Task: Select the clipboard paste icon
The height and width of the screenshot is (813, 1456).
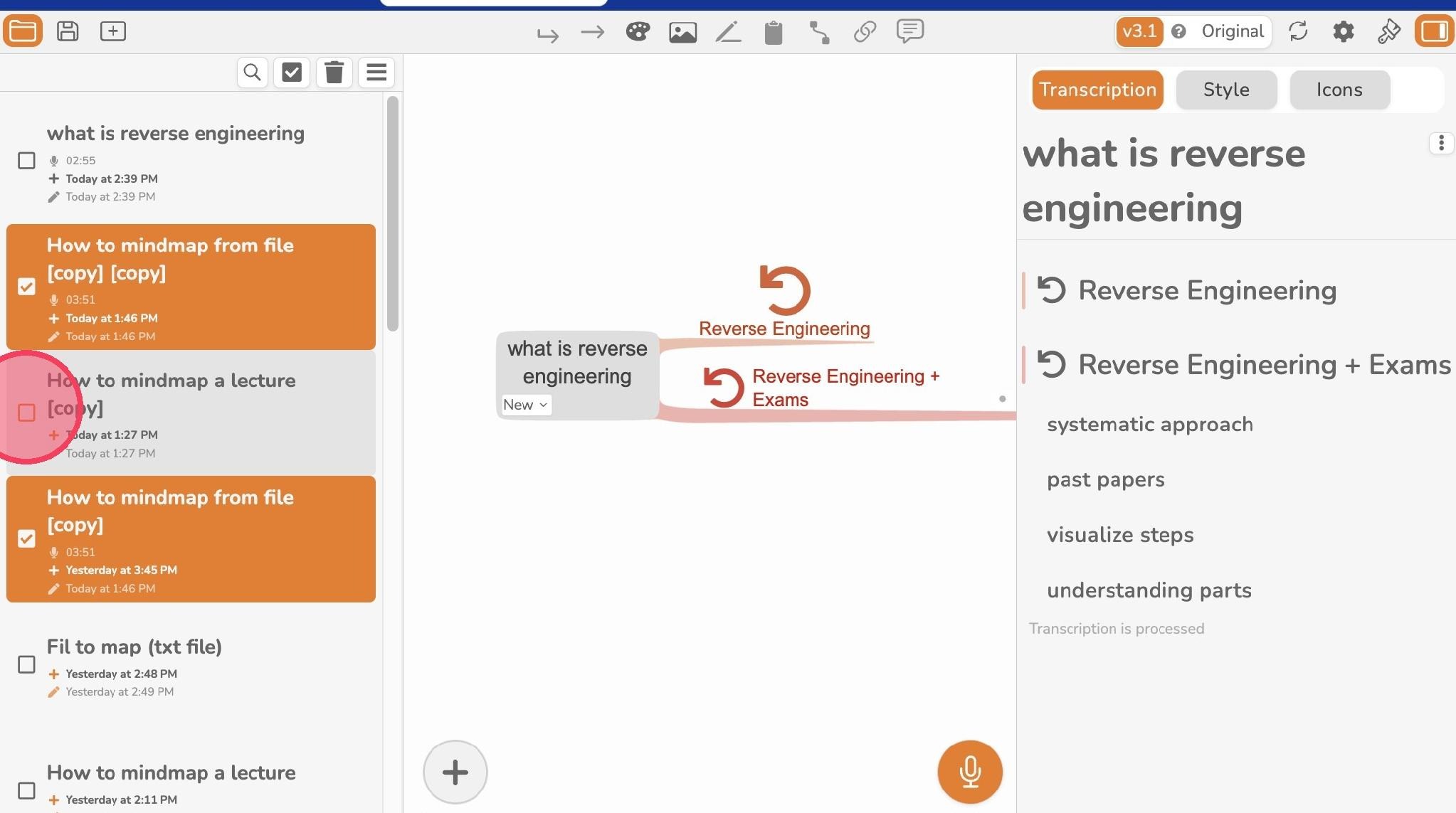Action: tap(774, 32)
